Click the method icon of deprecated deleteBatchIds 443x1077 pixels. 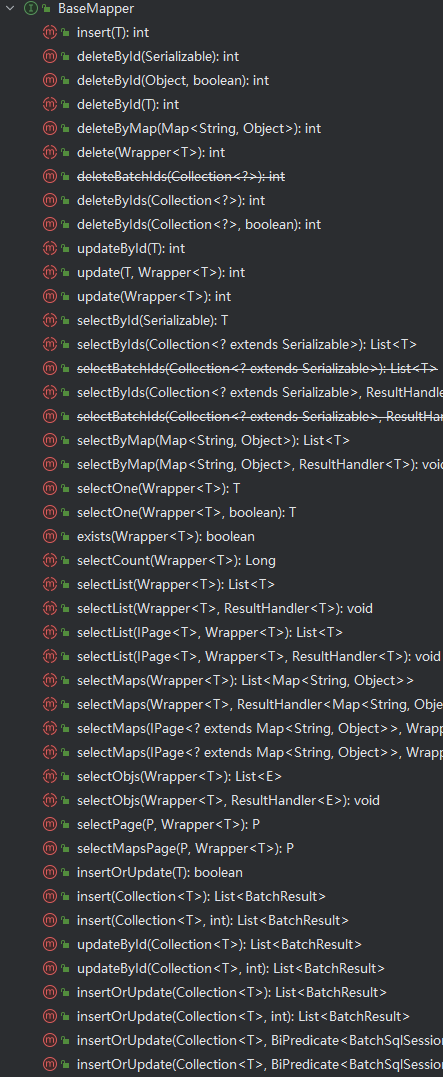tap(49, 177)
